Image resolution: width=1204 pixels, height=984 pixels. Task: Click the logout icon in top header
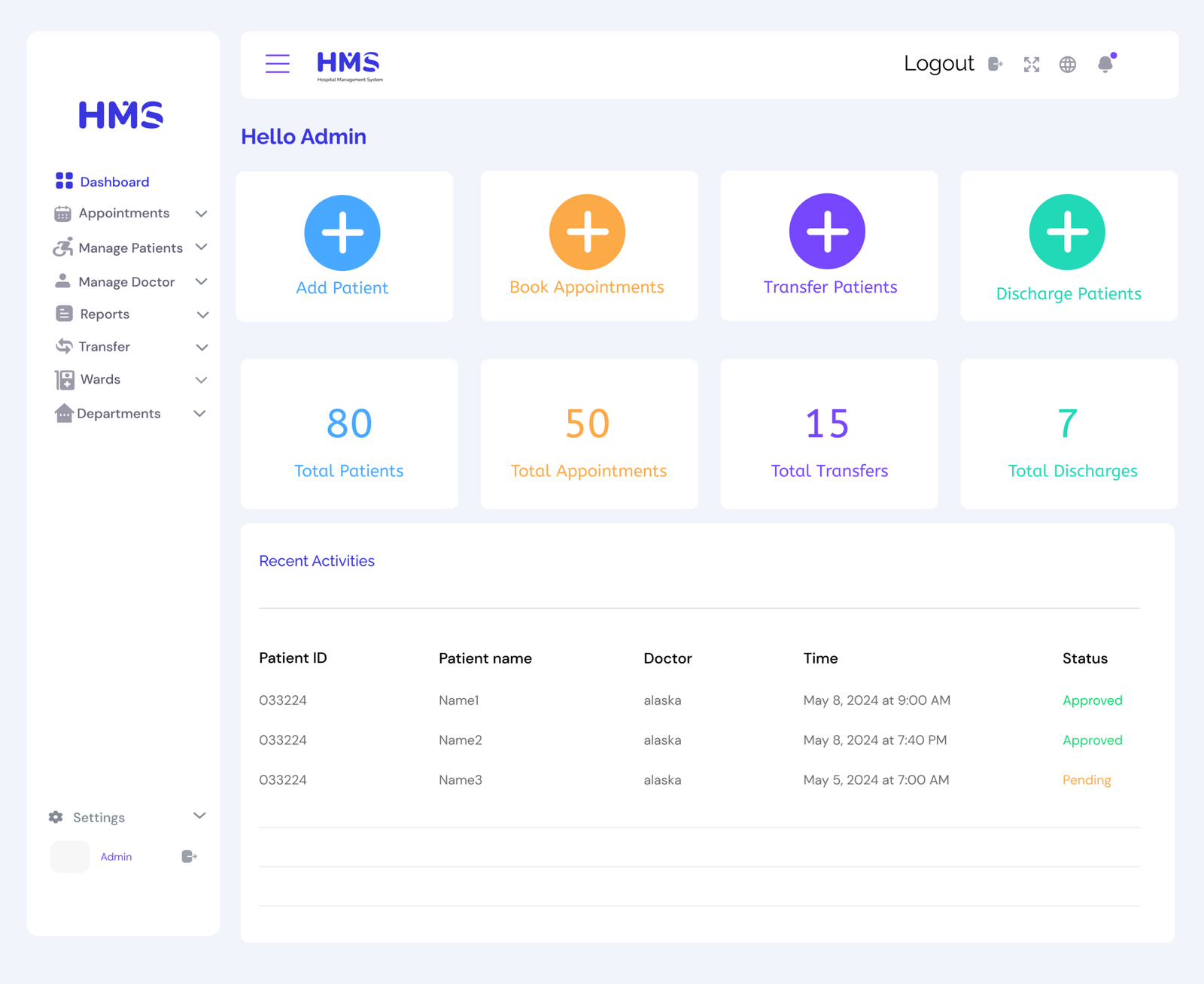click(995, 65)
